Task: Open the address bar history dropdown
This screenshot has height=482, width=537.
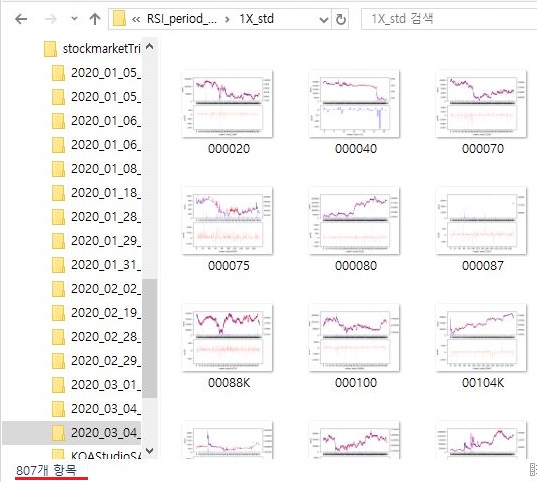Action: (x=324, y=20)
